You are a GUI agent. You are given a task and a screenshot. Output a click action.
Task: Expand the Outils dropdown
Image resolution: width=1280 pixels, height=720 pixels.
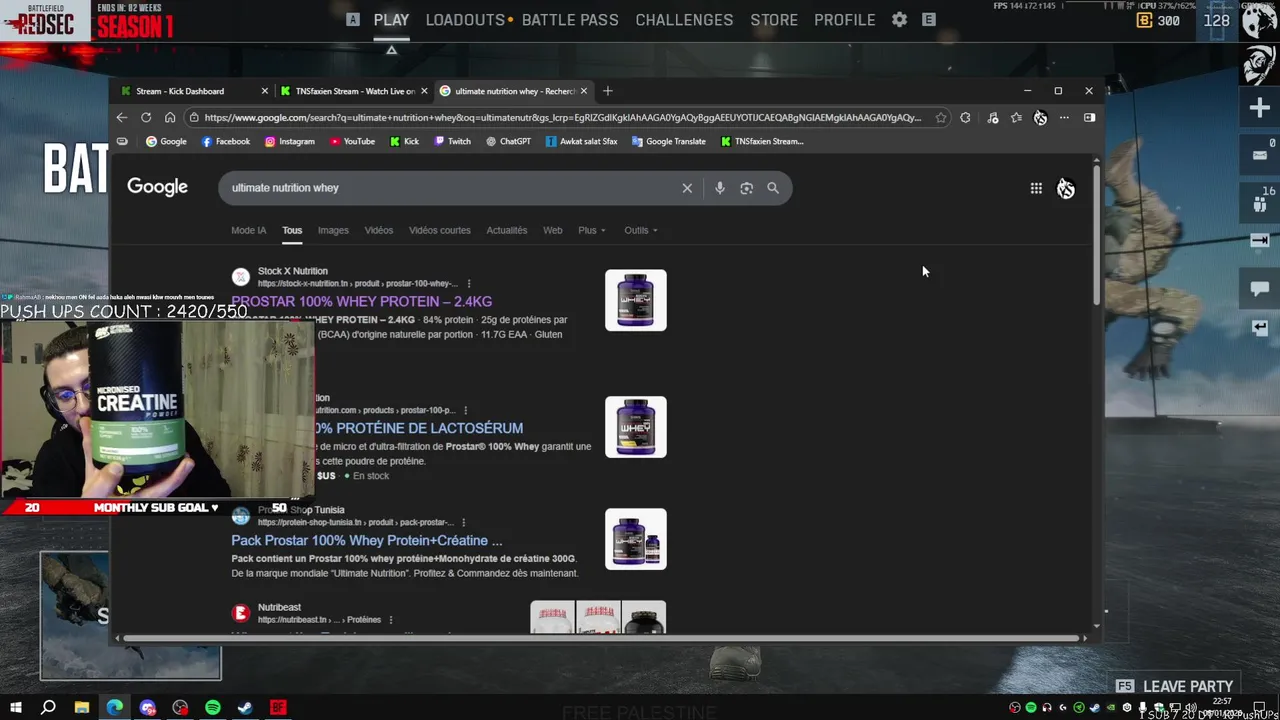[x=641, y=230]
